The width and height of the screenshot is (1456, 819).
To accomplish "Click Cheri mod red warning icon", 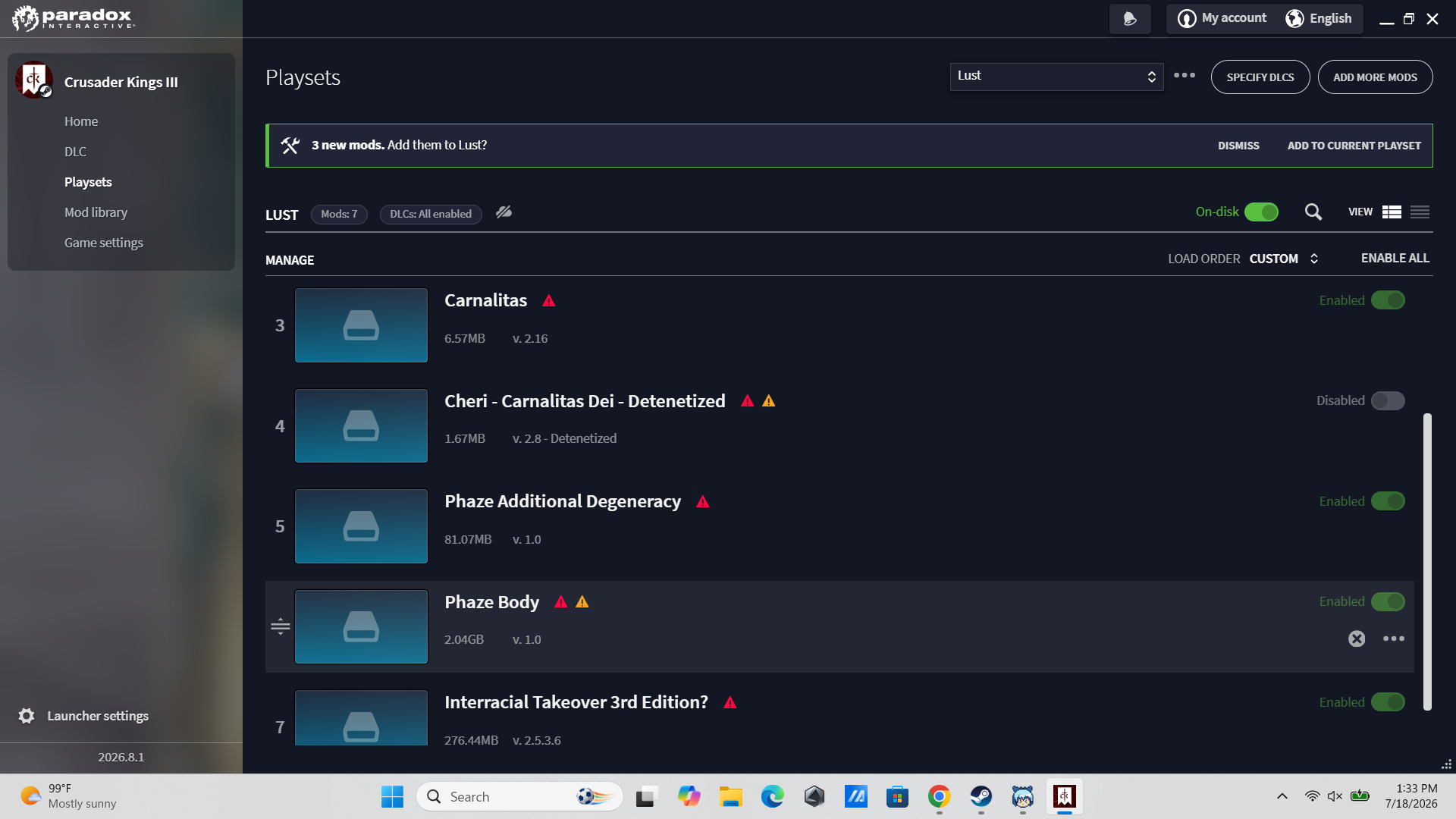I will tap(748, 401).
